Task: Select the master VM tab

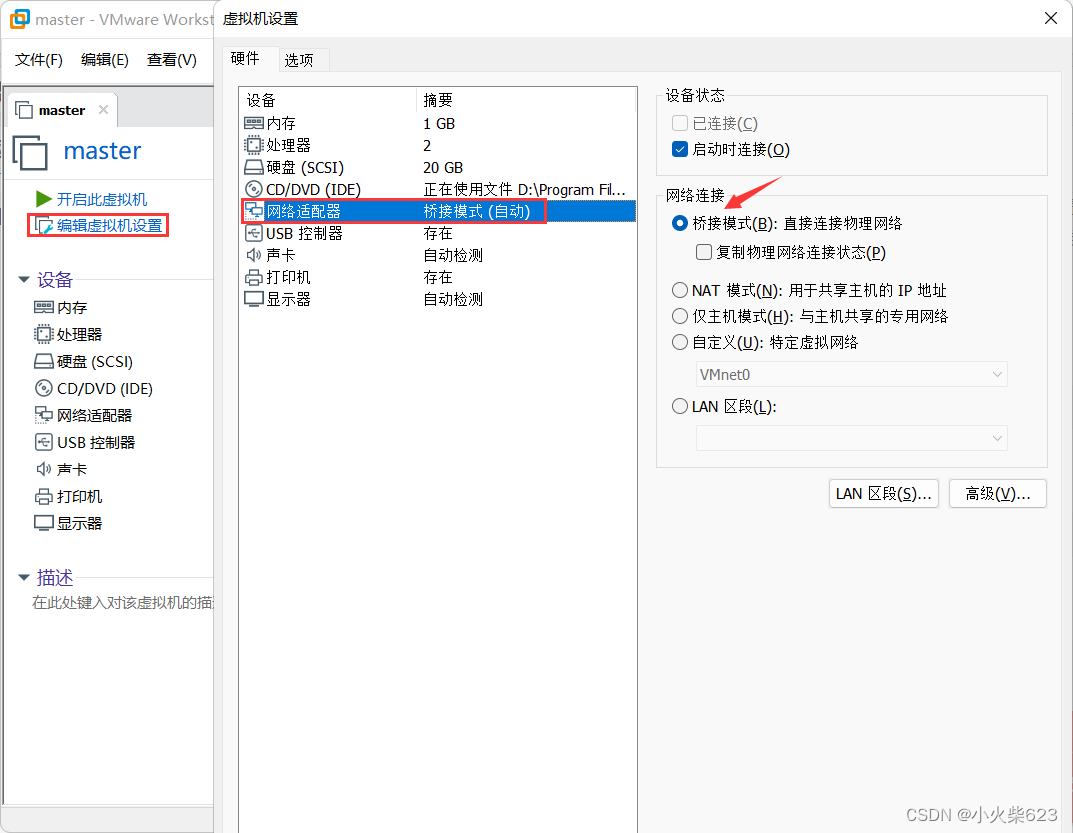Action: [62, 110]
